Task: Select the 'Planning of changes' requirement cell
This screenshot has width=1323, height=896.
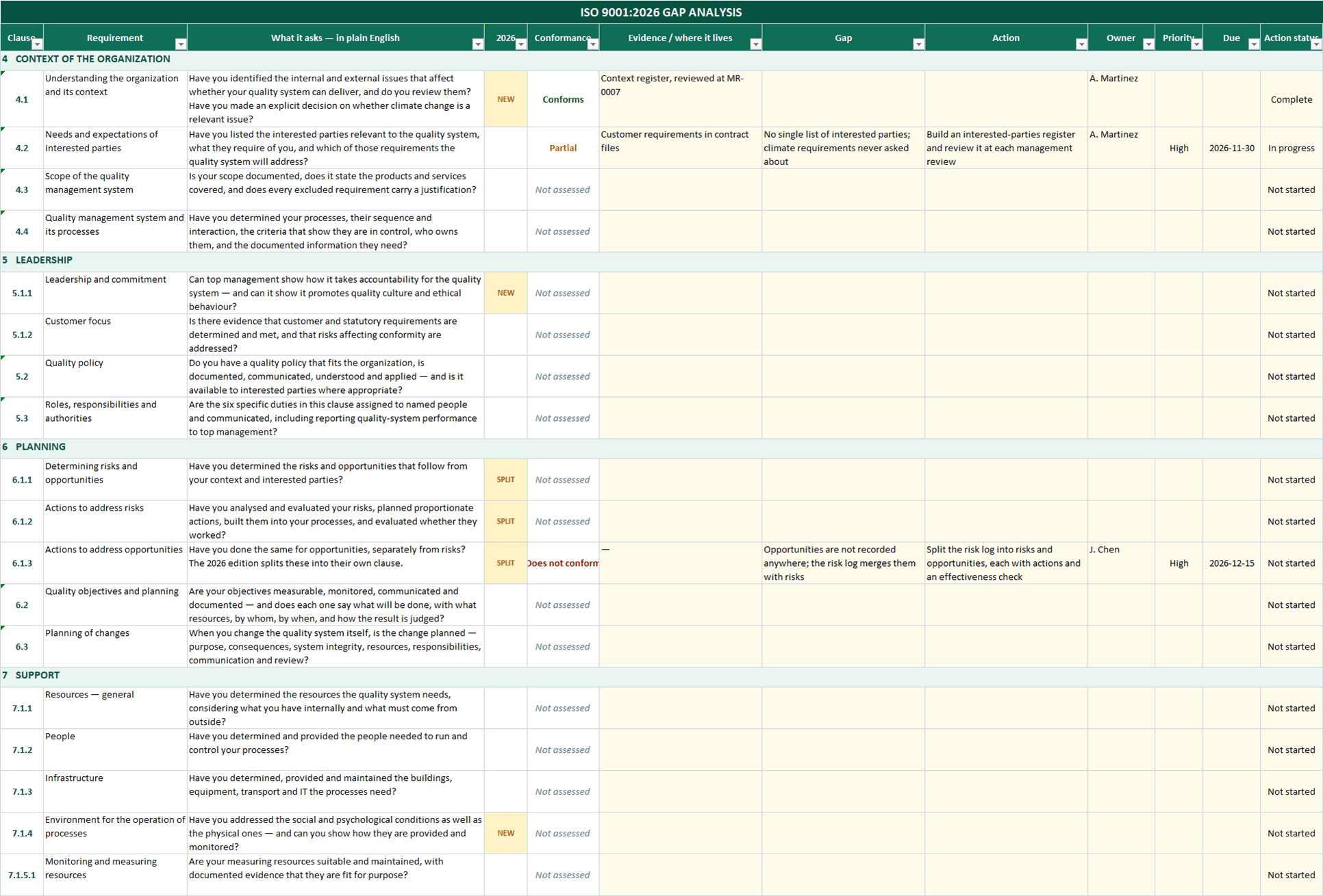Action: [x=115, y=647]
